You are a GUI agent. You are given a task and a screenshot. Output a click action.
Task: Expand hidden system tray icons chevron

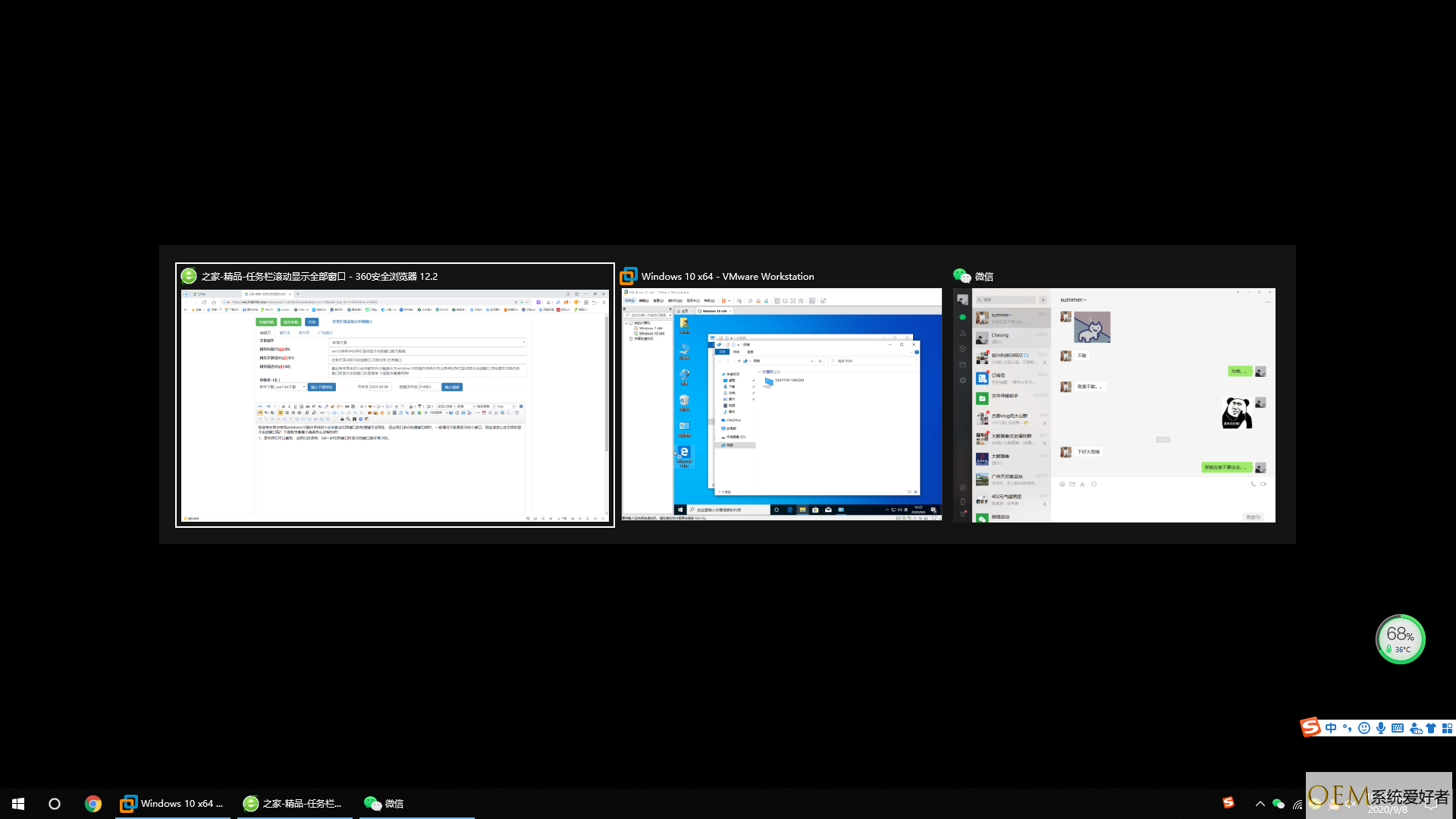point(1260,804)
